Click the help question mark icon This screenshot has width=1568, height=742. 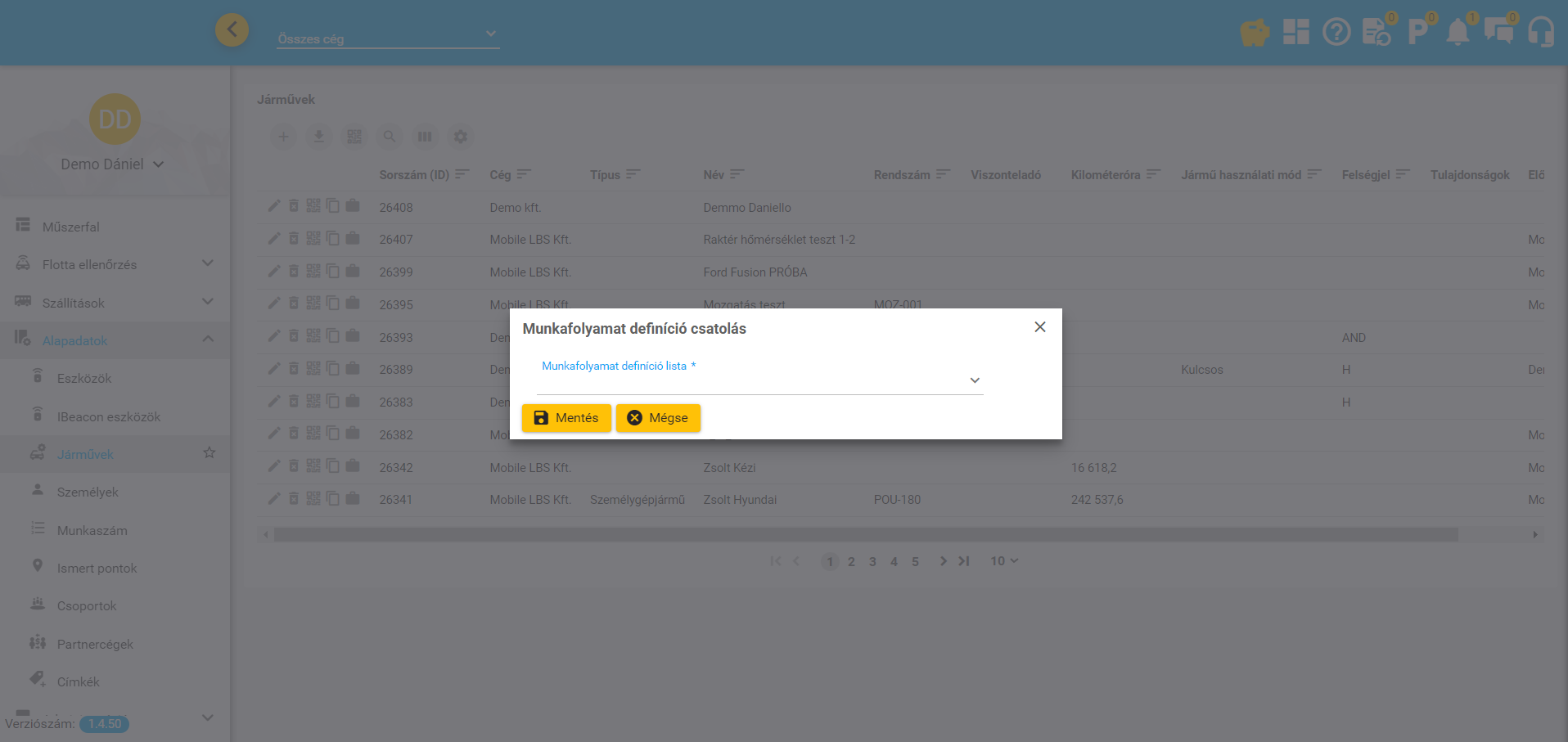coord(1336,33)
